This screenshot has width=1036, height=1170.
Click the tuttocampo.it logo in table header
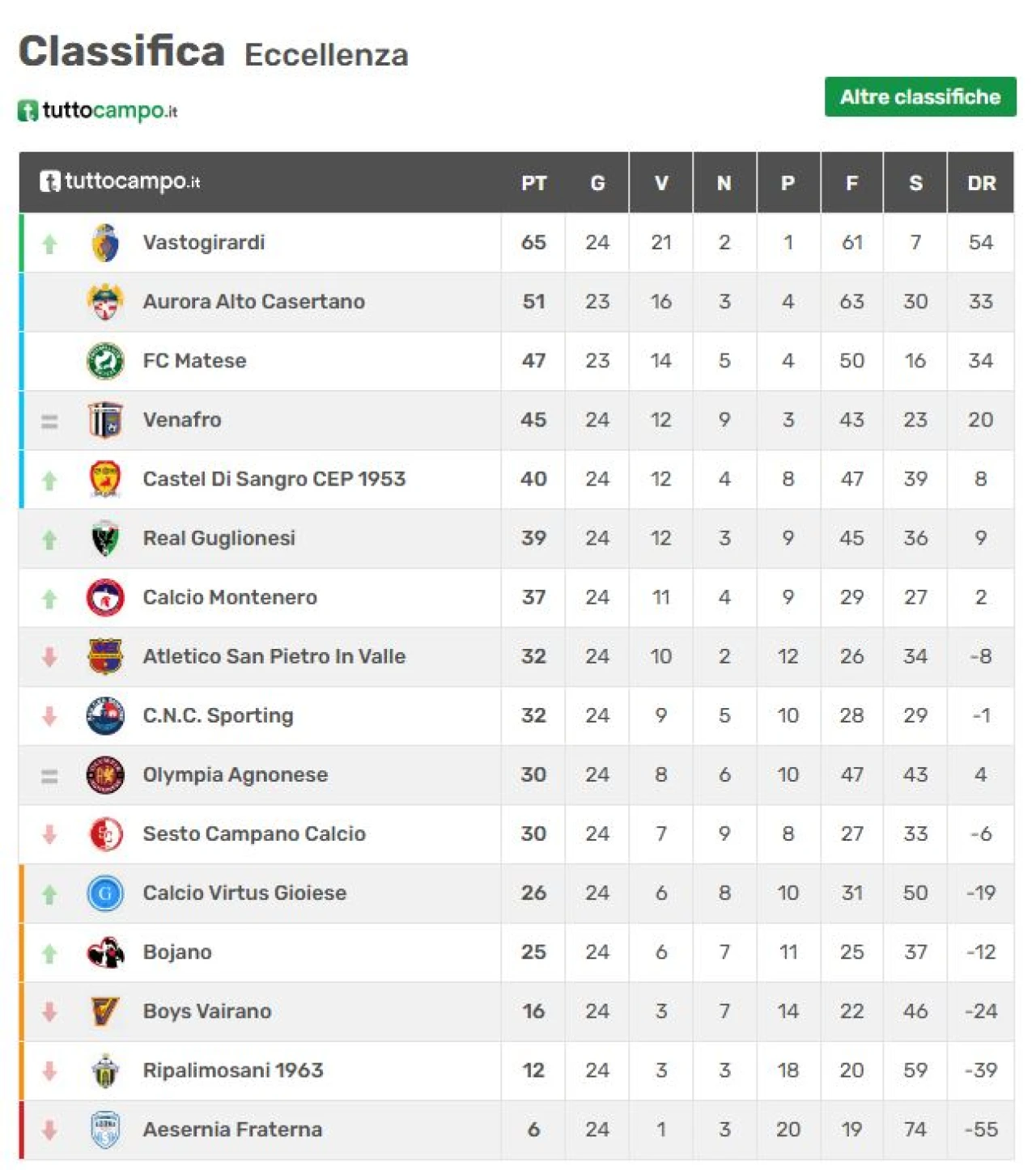click(x=120, y=181)
